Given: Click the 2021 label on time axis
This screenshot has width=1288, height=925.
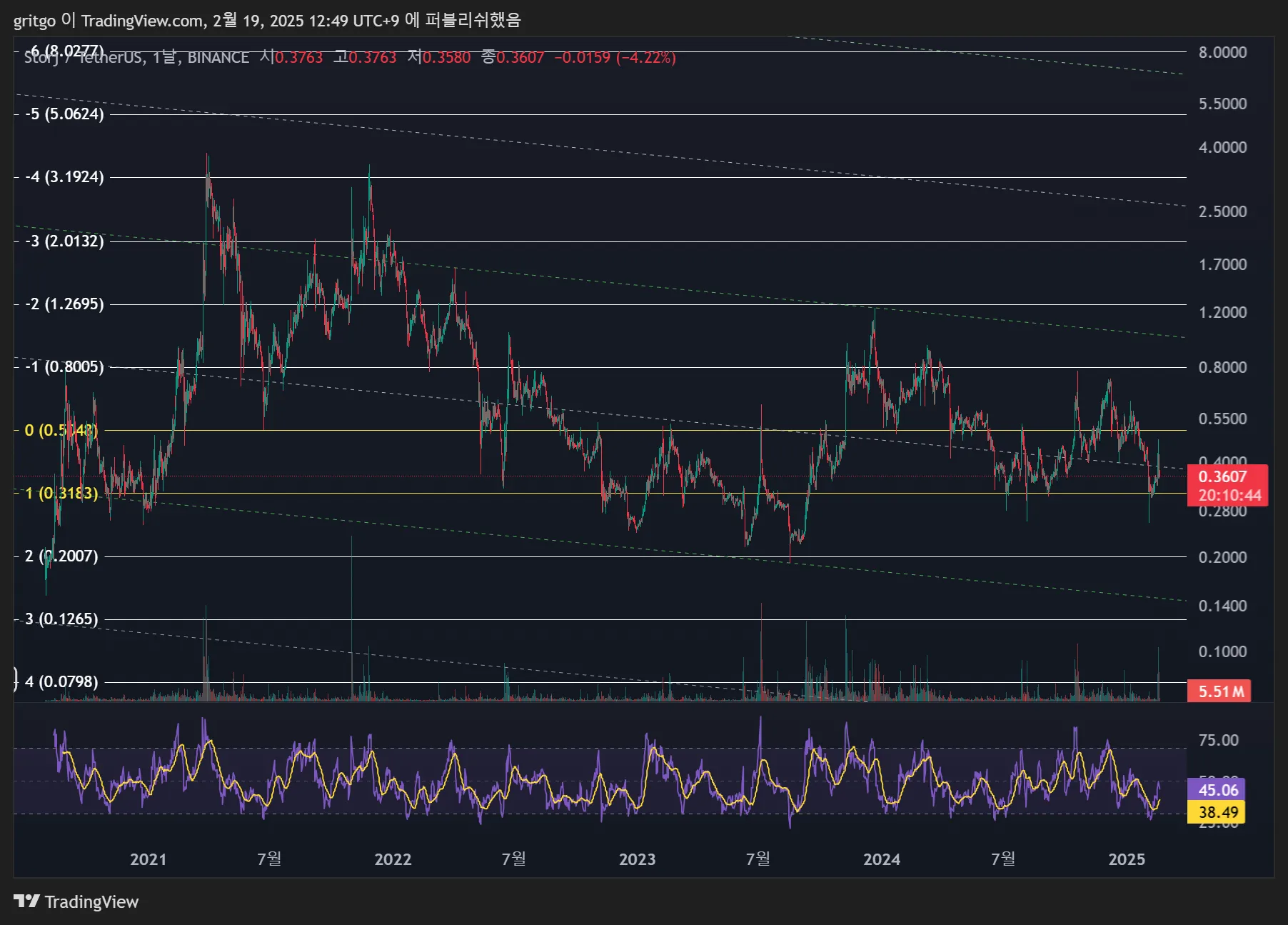Looking at the screenshot, I should click(148, 859).
